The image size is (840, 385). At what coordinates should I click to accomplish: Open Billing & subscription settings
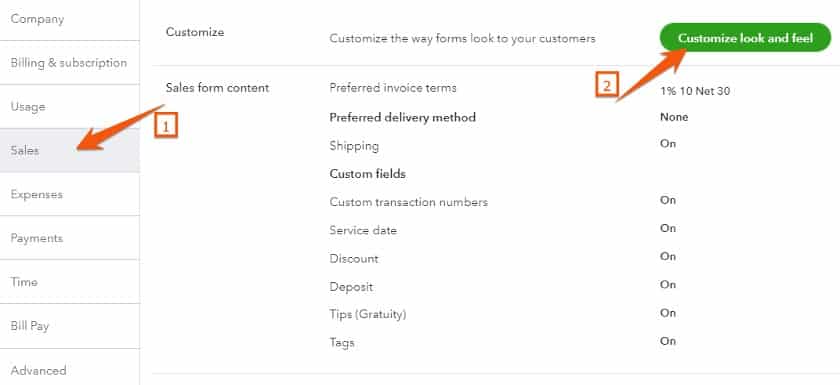click(x=70, y=63)
